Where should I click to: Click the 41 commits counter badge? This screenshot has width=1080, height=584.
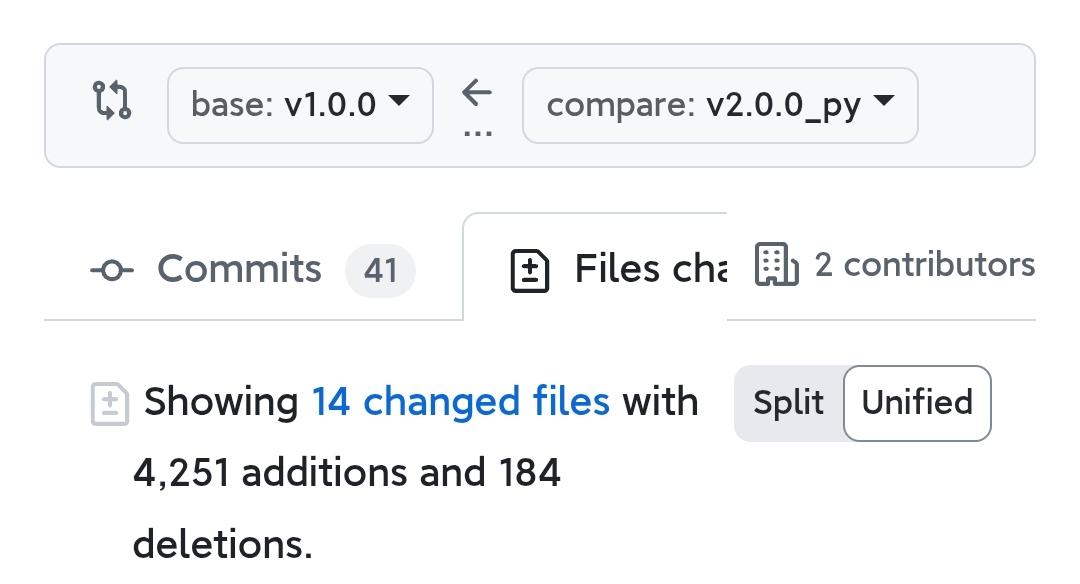380,271
